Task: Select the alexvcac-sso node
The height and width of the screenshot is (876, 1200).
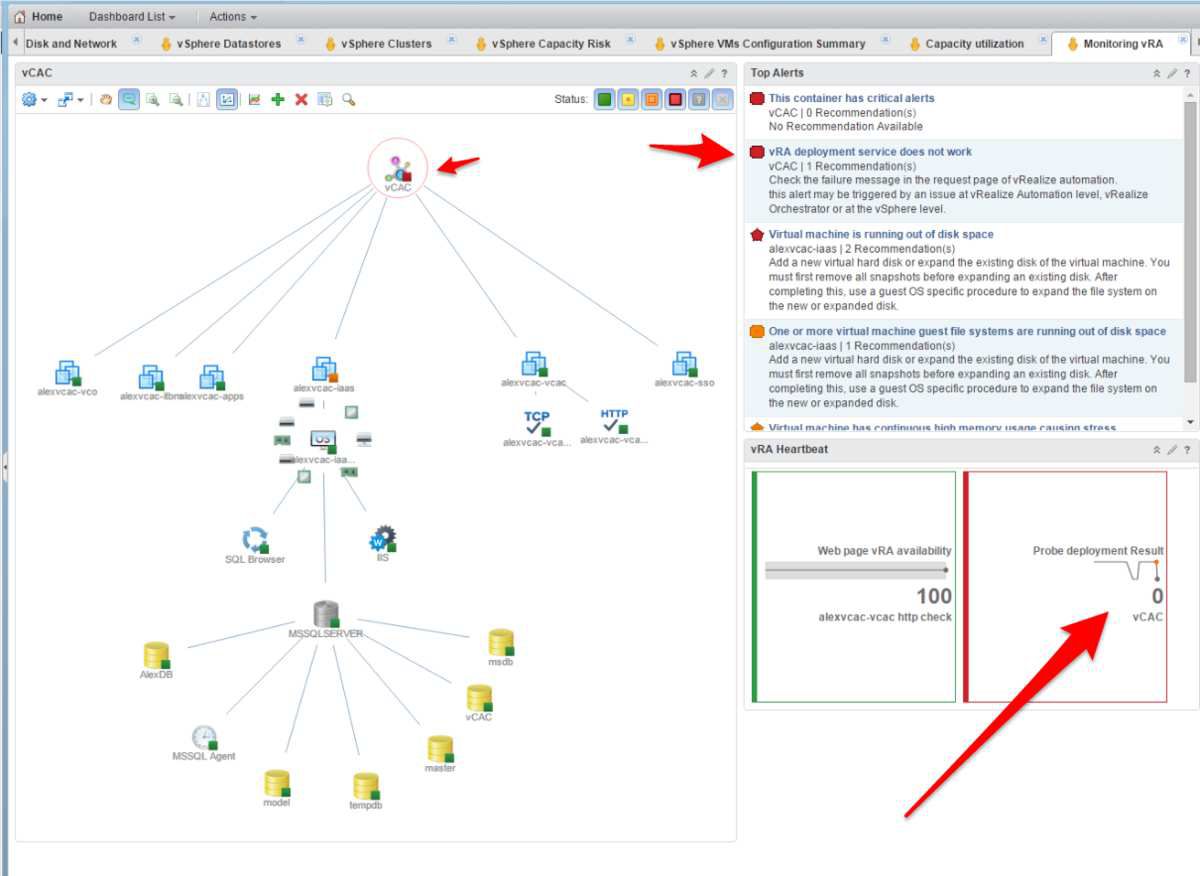Action: [x=684, y=369]
